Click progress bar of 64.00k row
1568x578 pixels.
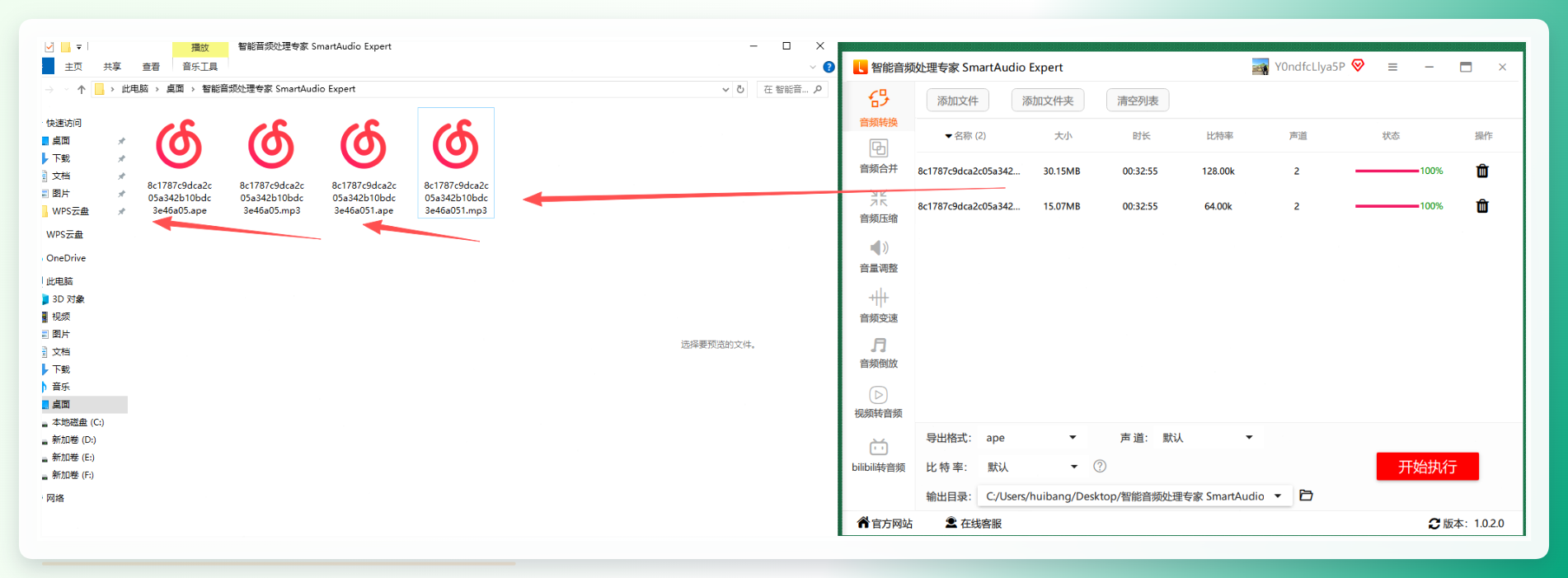tap(1387, 206)
